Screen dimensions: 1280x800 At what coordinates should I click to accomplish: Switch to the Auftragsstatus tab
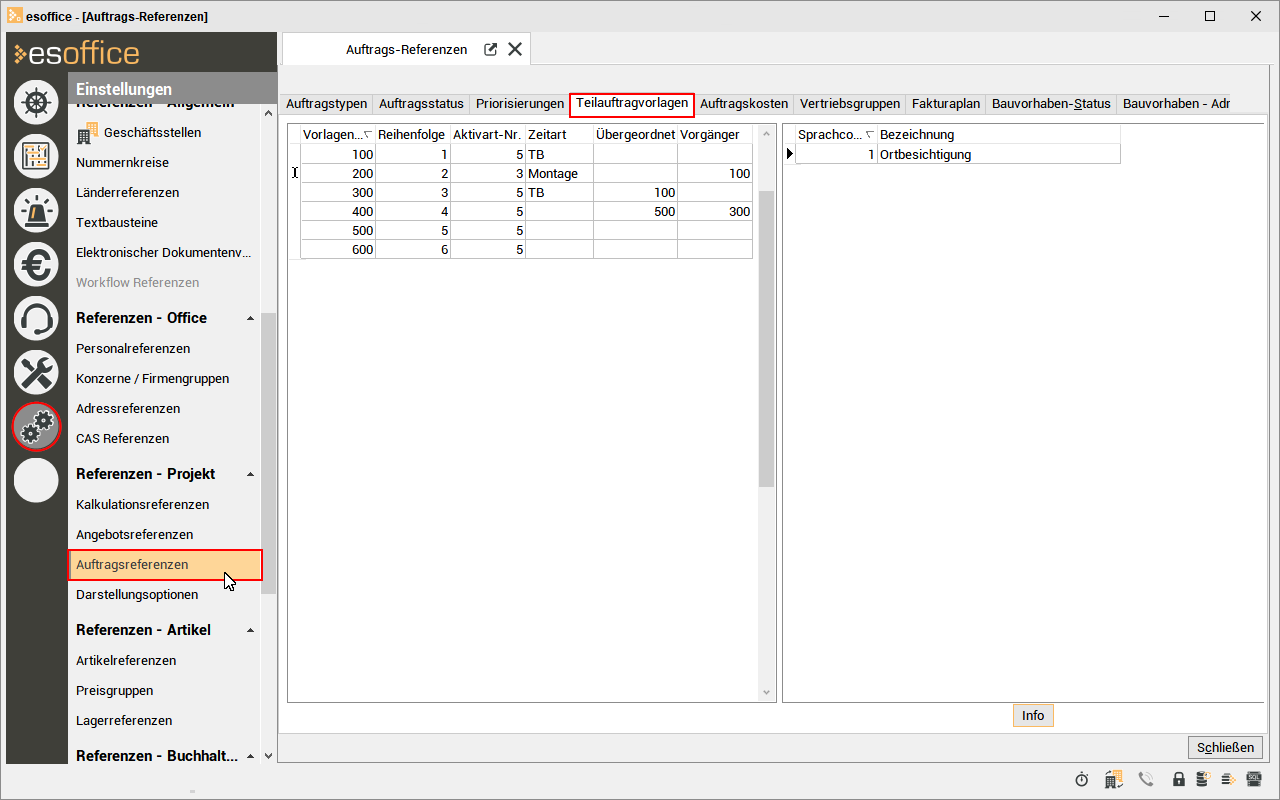tap(421, 104)
